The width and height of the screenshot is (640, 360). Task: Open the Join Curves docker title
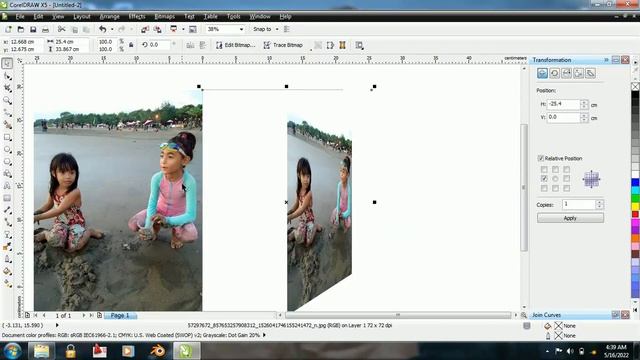(547, 315)
